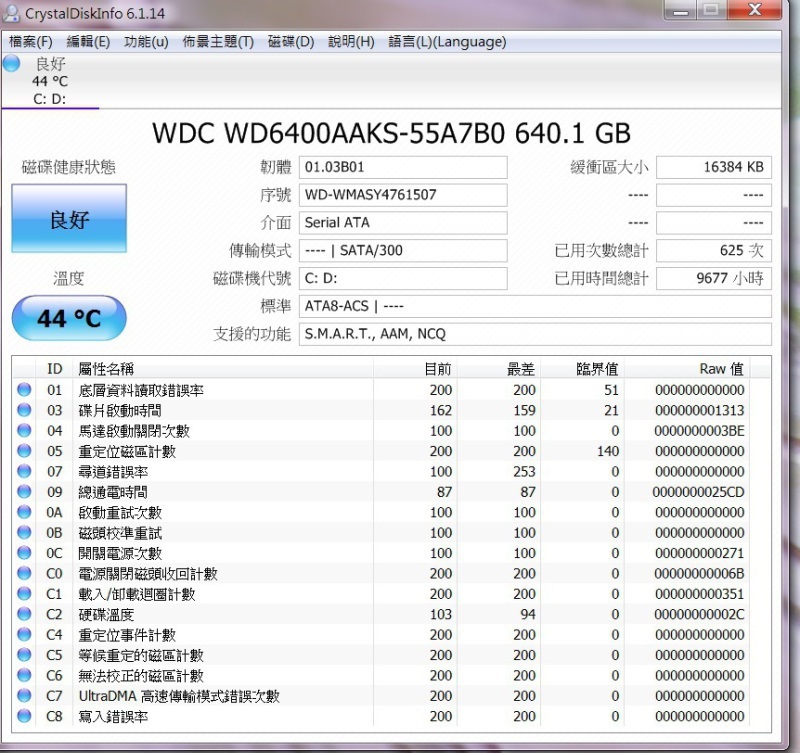Select the UltraDMA 高速傳輸模式錯誤次數 attribute name
The height and width of the screenshot is (753, 800).
point(179,696)
